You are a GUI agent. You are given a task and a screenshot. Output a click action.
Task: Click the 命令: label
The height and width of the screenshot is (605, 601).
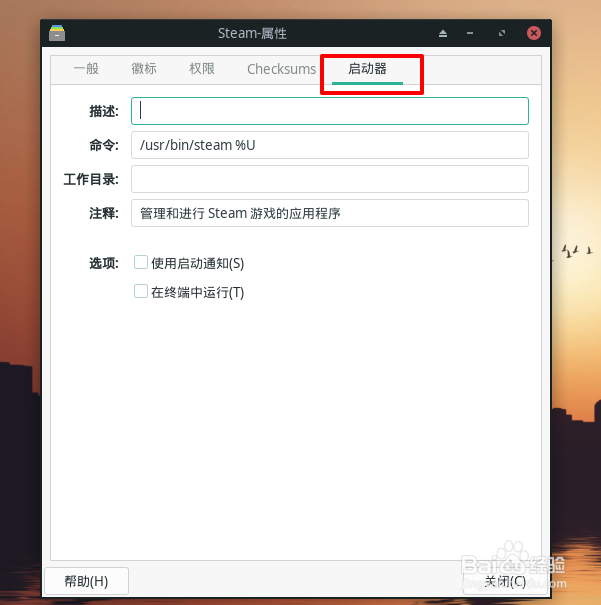(x=104, y=145)
